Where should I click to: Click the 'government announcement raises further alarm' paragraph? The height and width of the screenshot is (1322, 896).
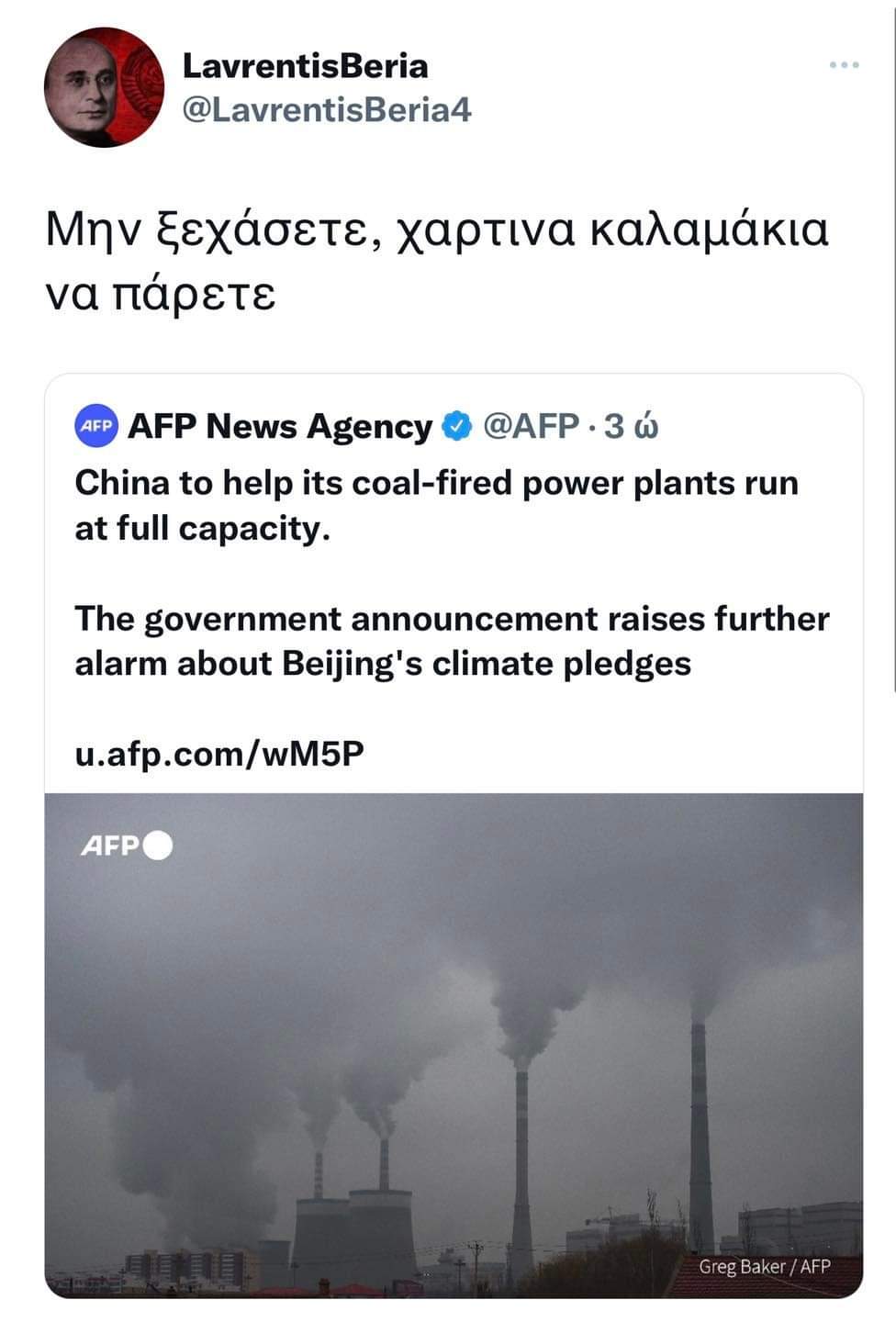(452, 641)
